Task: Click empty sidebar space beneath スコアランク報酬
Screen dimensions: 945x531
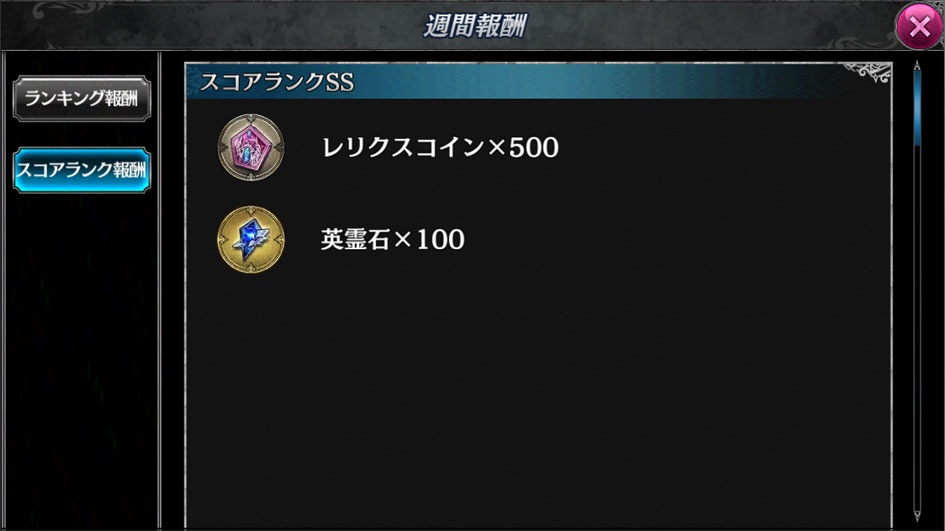Action: (x=82, y=362)
